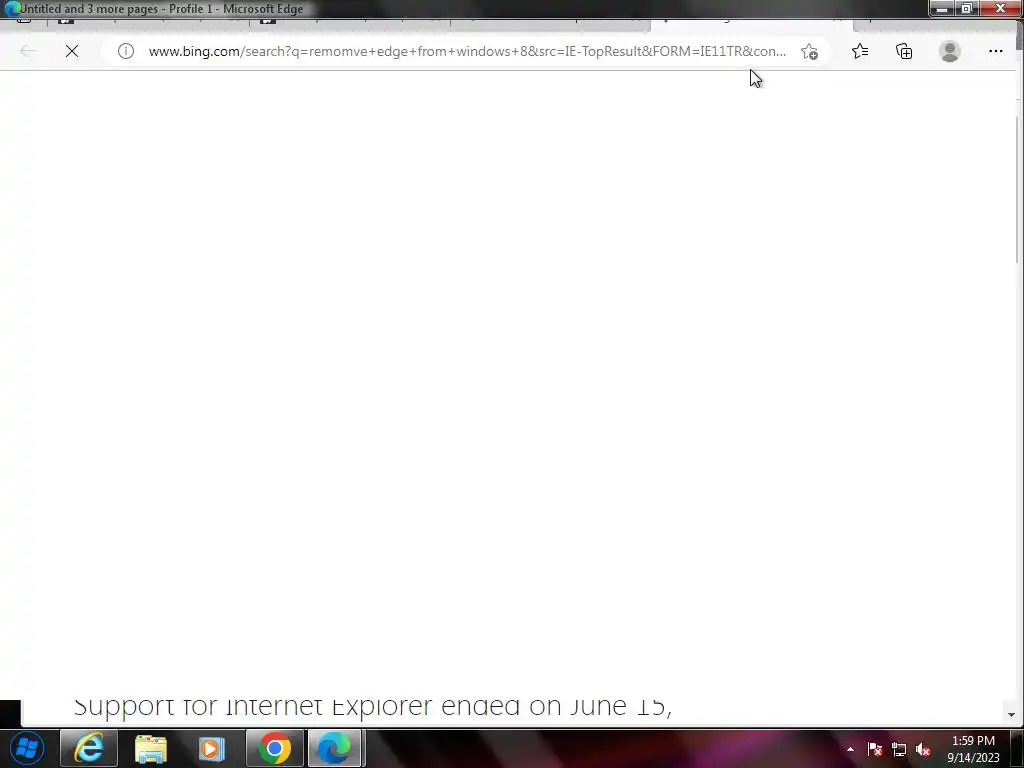Stop loading the page
Image resolution: width=1024 pixels, height=768 pixels.
click(x=72, y=51)
